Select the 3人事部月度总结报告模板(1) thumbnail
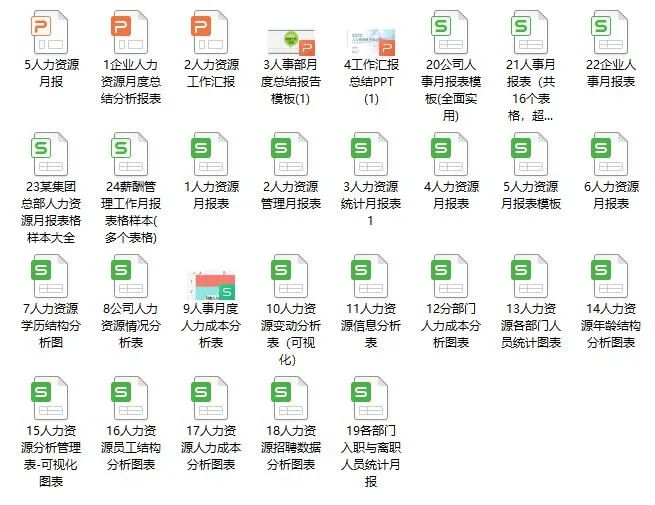This screenshot has width=655, height=505. tap(291, 42)
